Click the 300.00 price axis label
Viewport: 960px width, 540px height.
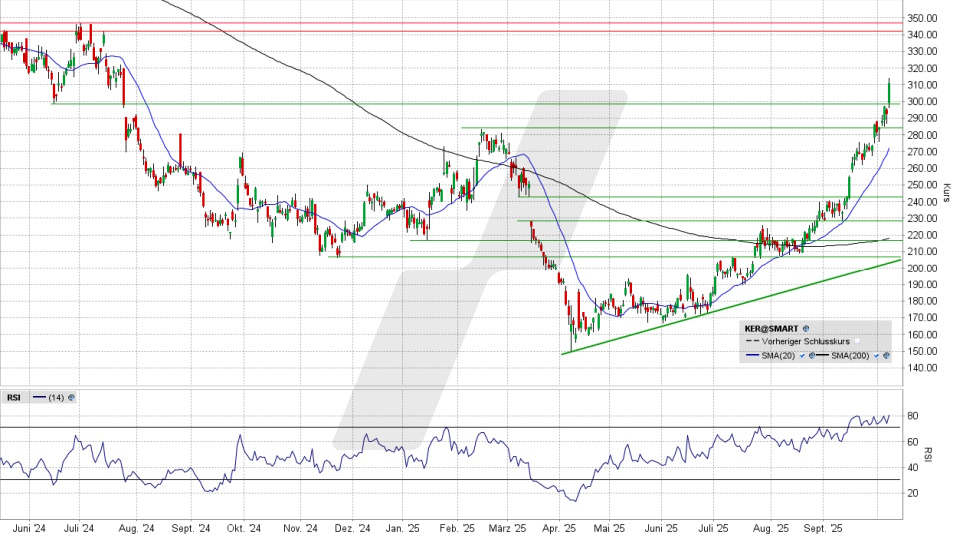pos(922,102)
